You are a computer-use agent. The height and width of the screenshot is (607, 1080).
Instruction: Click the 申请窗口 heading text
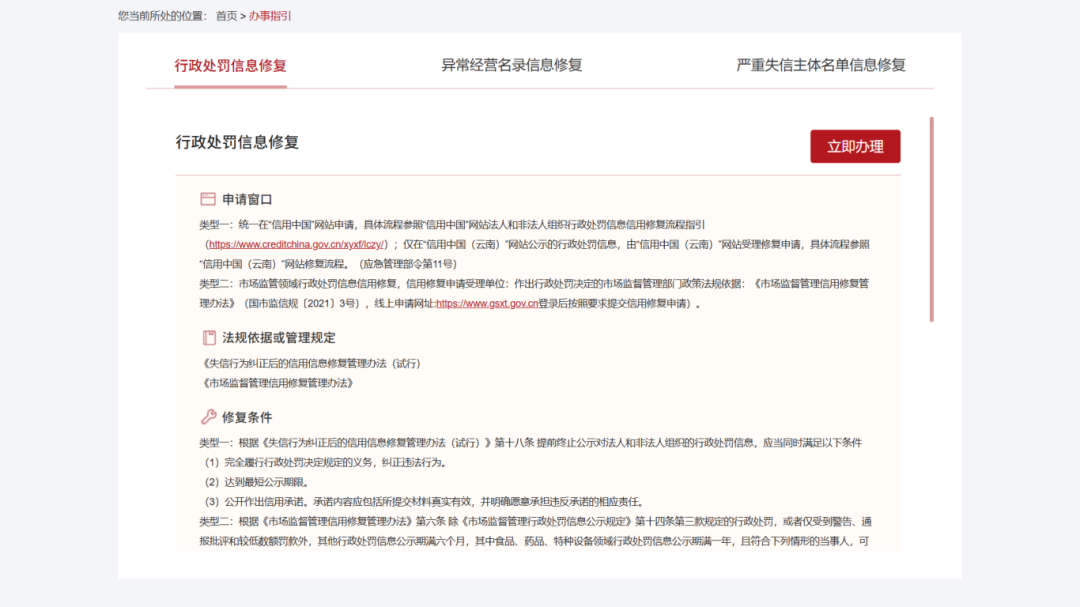247,200
